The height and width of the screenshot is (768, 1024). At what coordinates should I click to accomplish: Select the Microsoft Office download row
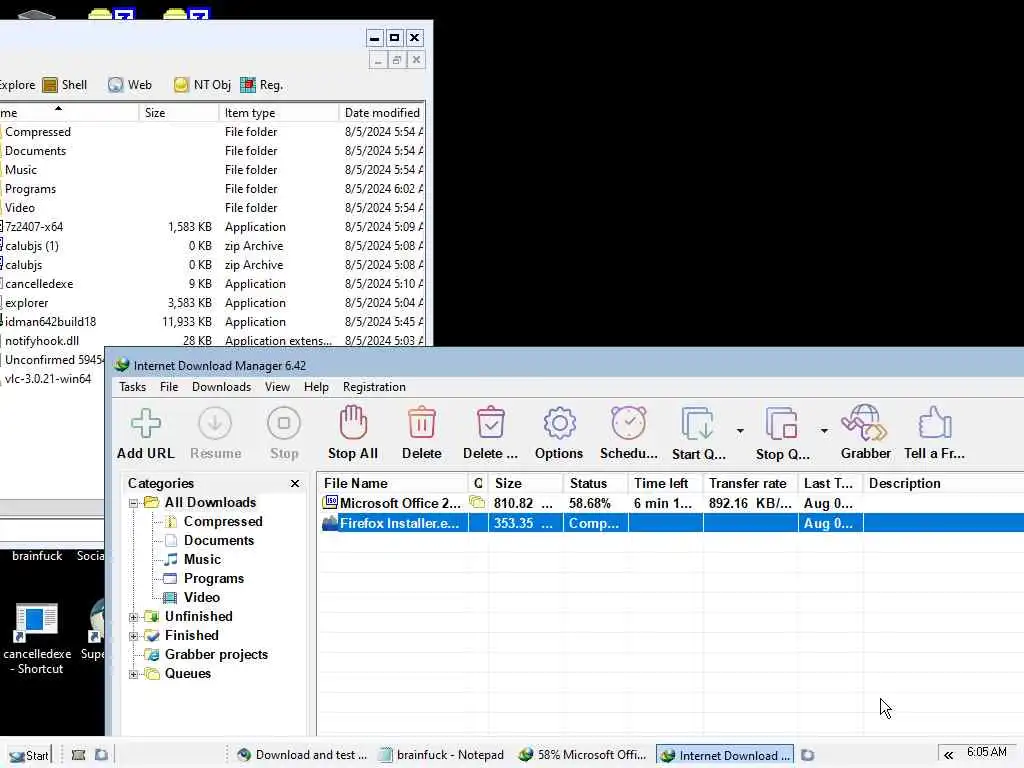click(671, 504)
